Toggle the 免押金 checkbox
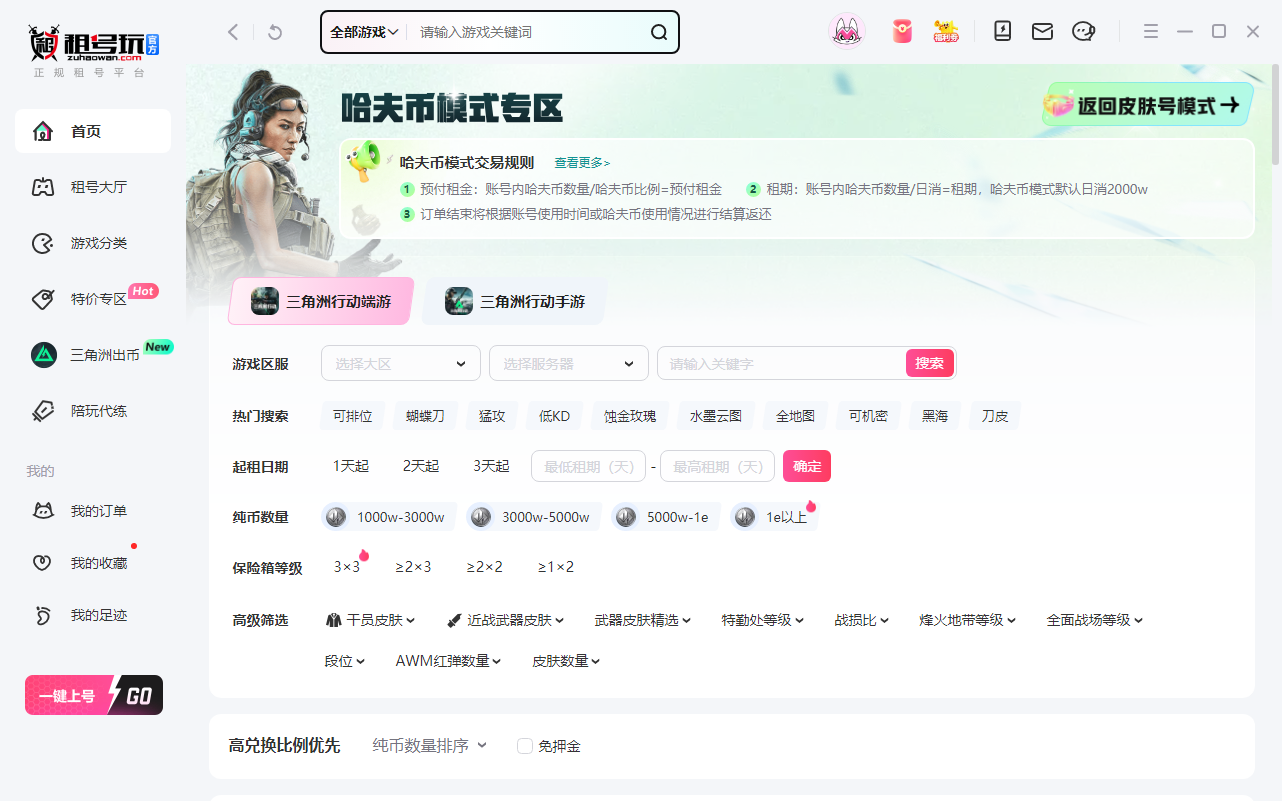The height and width of the screenshot is (802, 1282). click(524, 746)
